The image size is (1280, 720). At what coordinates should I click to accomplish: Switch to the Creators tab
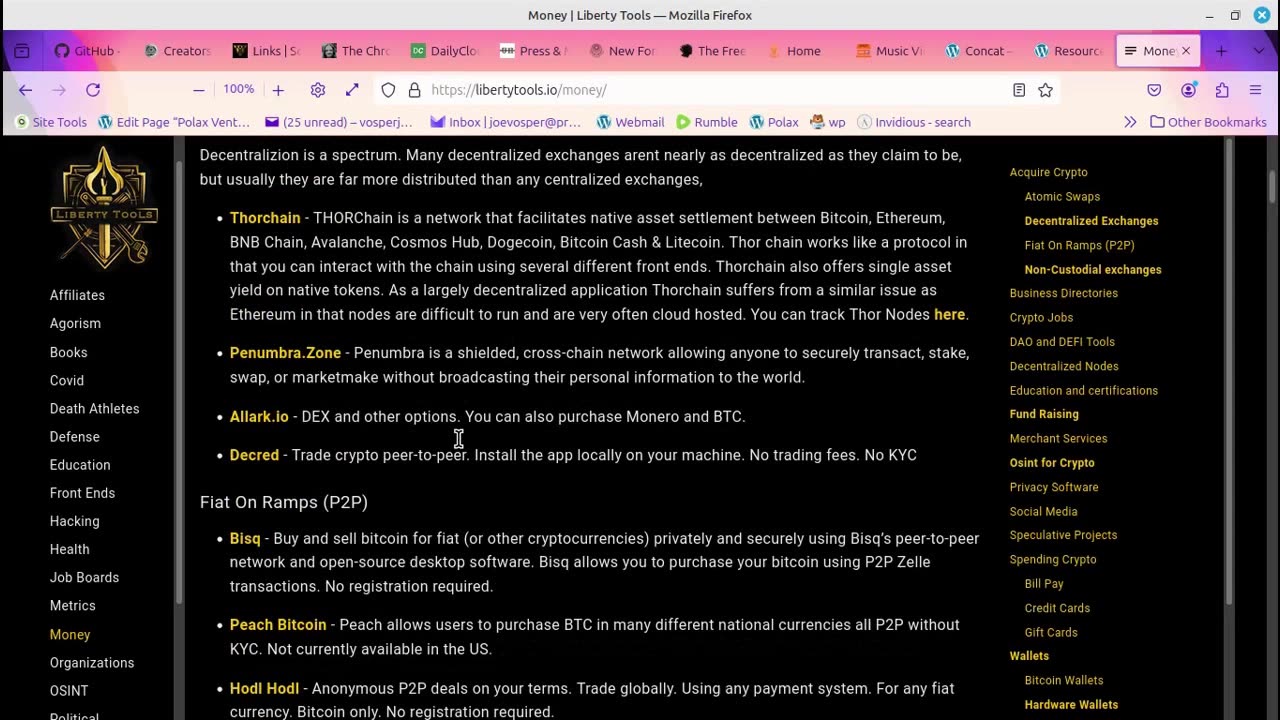click(x=177, y=51)
